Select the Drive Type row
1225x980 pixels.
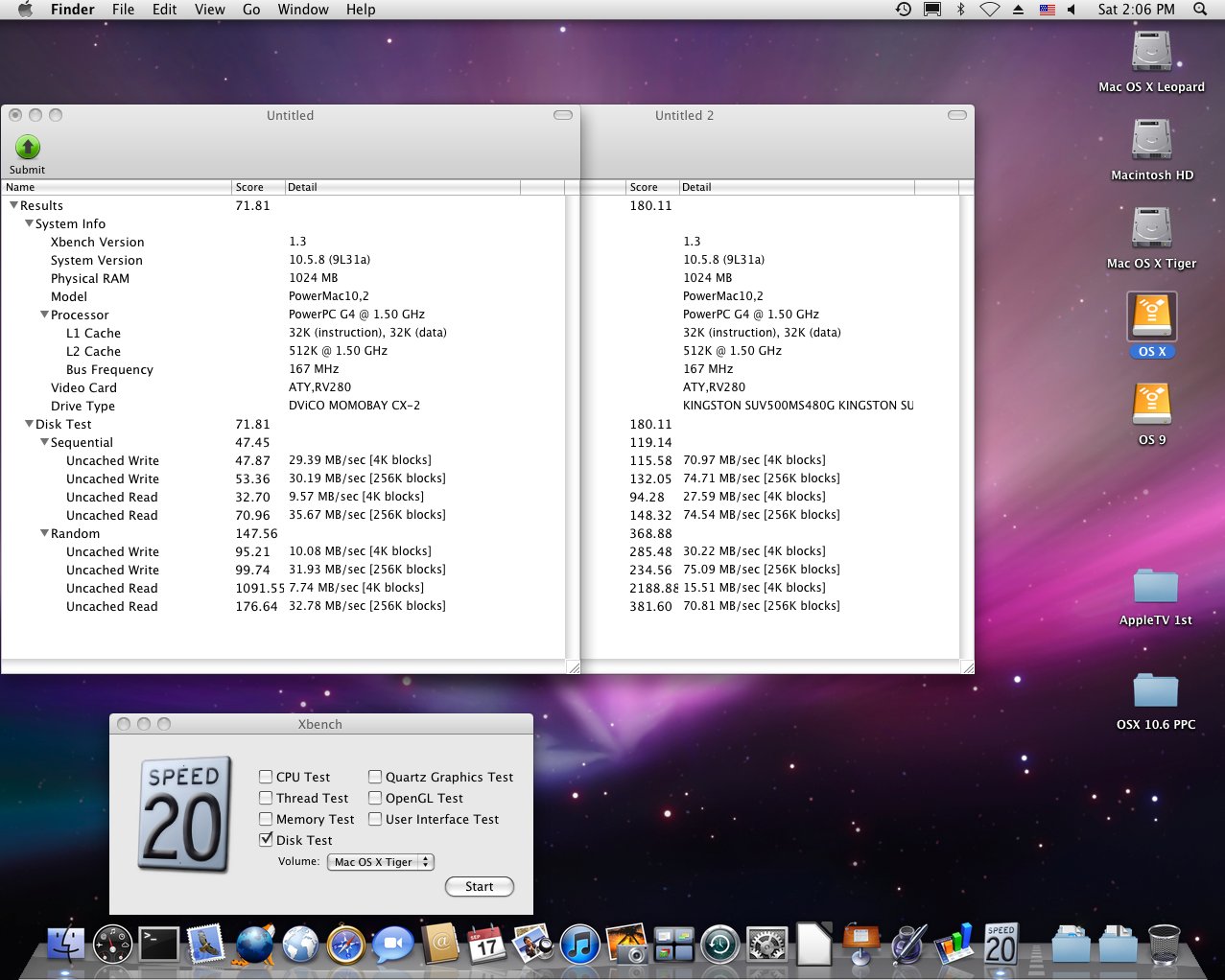[283, 406]
